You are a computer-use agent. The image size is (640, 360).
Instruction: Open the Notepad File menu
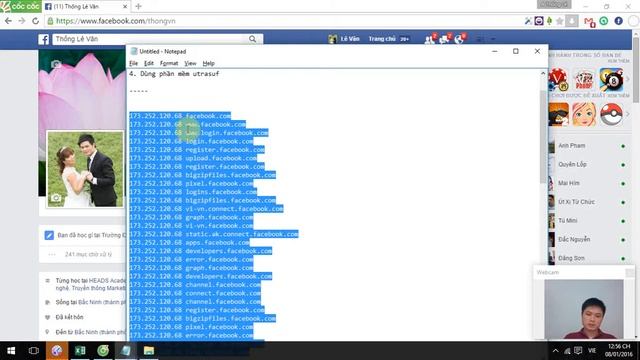(x=133, y=63)
